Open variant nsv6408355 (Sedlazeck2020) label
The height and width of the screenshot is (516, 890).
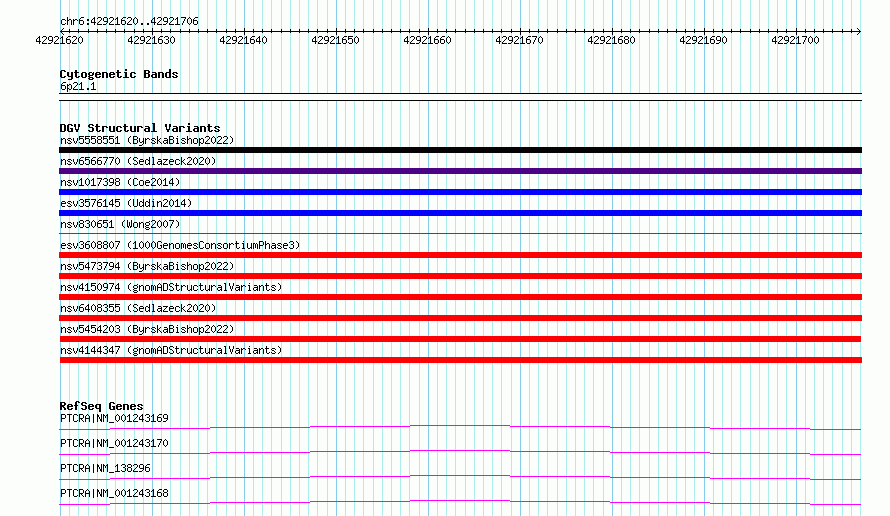tap(138, 308)
